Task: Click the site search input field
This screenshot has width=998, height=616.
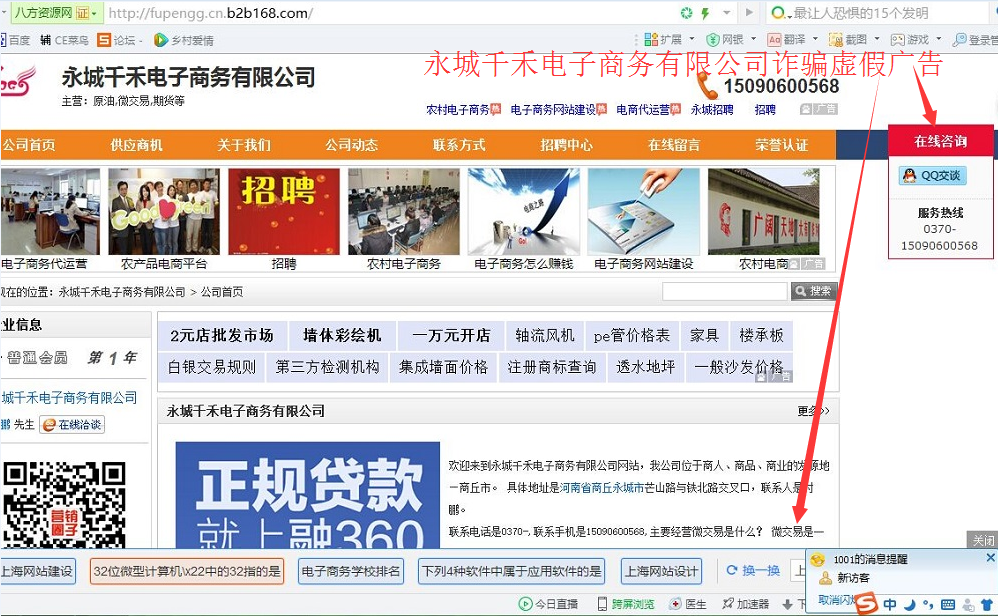Action: click(725, 291)
